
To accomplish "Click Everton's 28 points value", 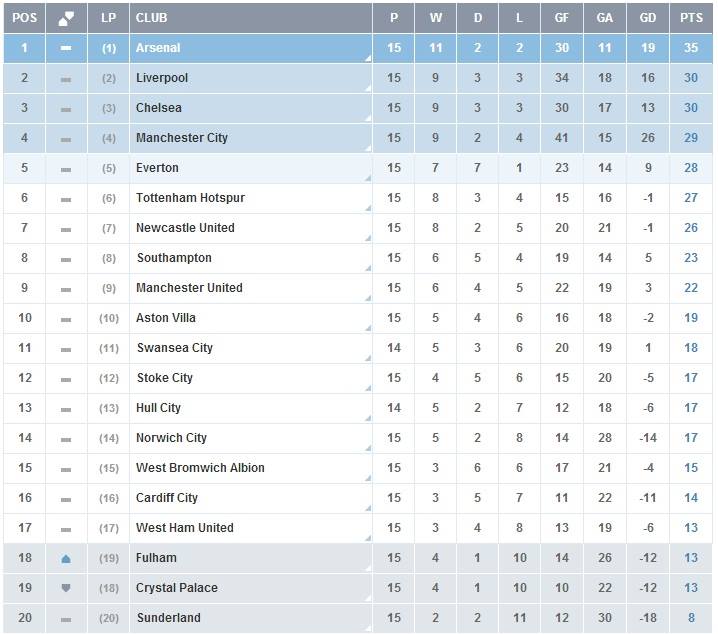I will [x=691, y=168].
